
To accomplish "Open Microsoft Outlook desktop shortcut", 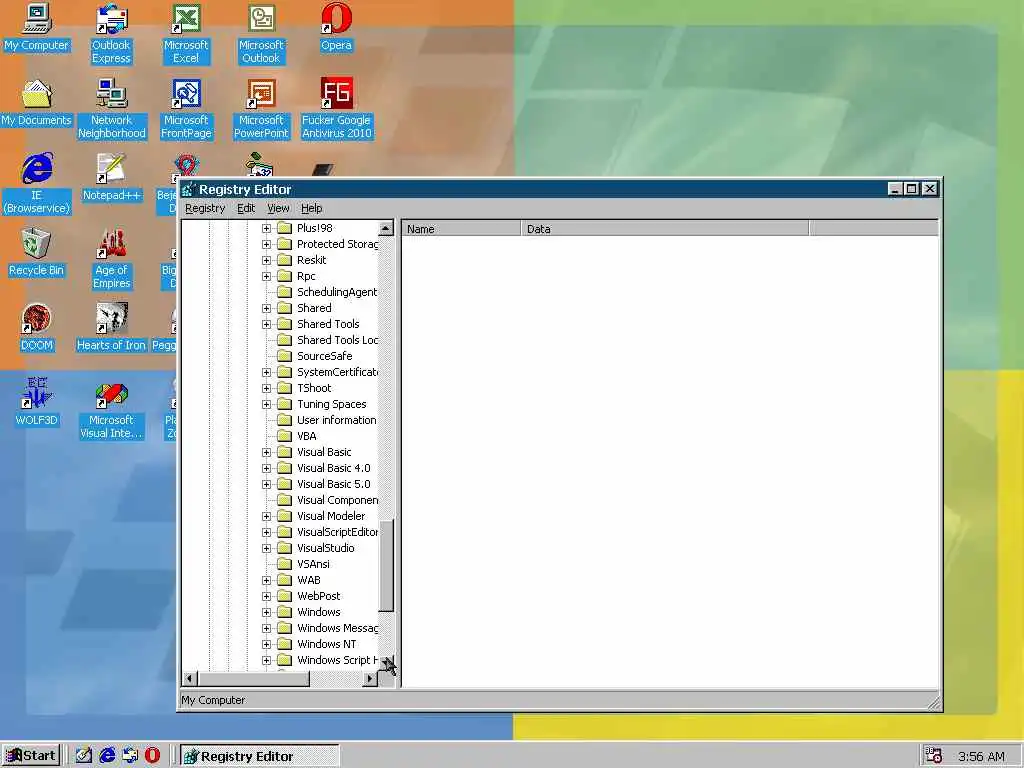I will click(x=261, y=34).
